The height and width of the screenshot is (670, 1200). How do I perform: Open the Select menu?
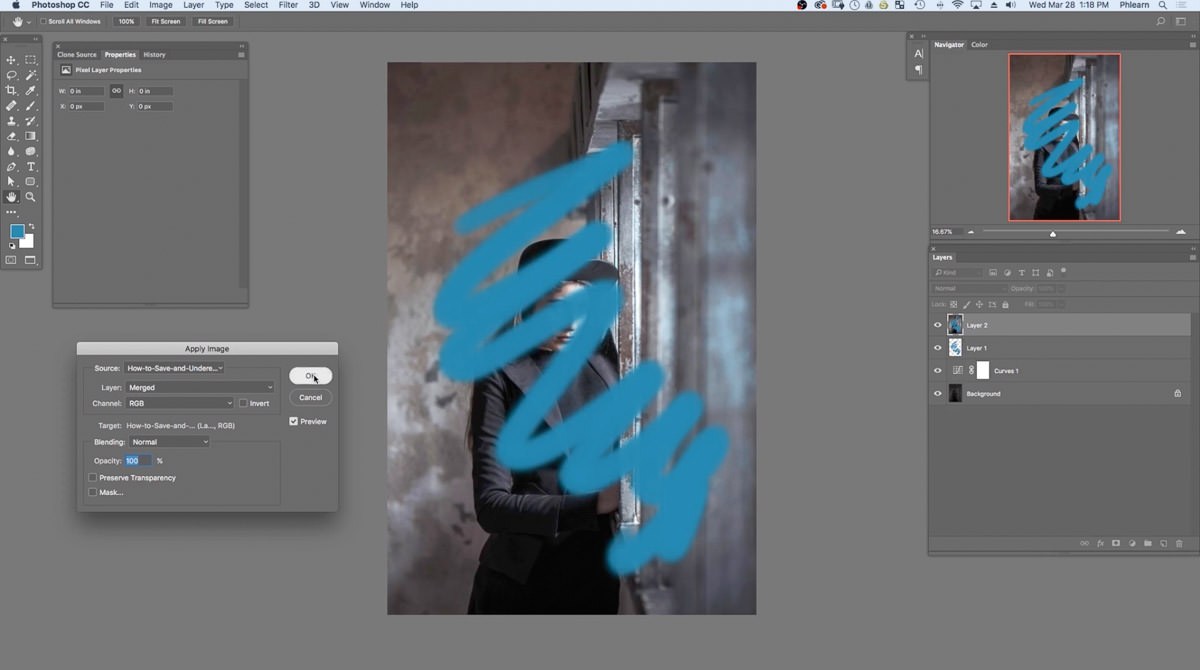[x=256, y=5]
